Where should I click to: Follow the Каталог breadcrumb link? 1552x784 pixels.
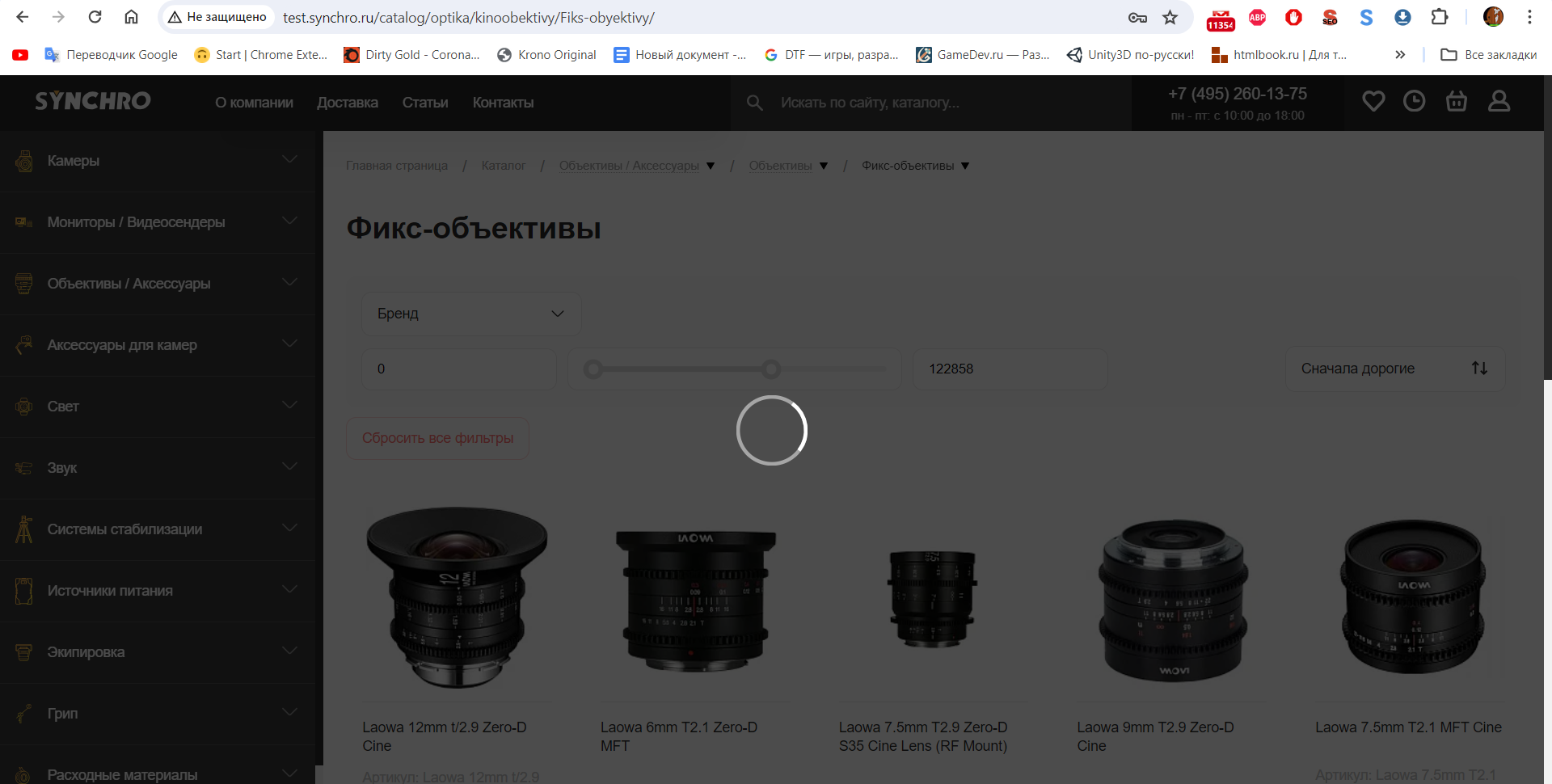(503, 166)
